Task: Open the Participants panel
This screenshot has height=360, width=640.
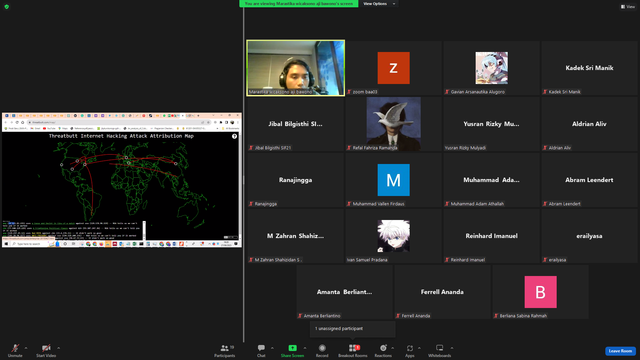Action: pyautogui.click(x=225, y=350)
